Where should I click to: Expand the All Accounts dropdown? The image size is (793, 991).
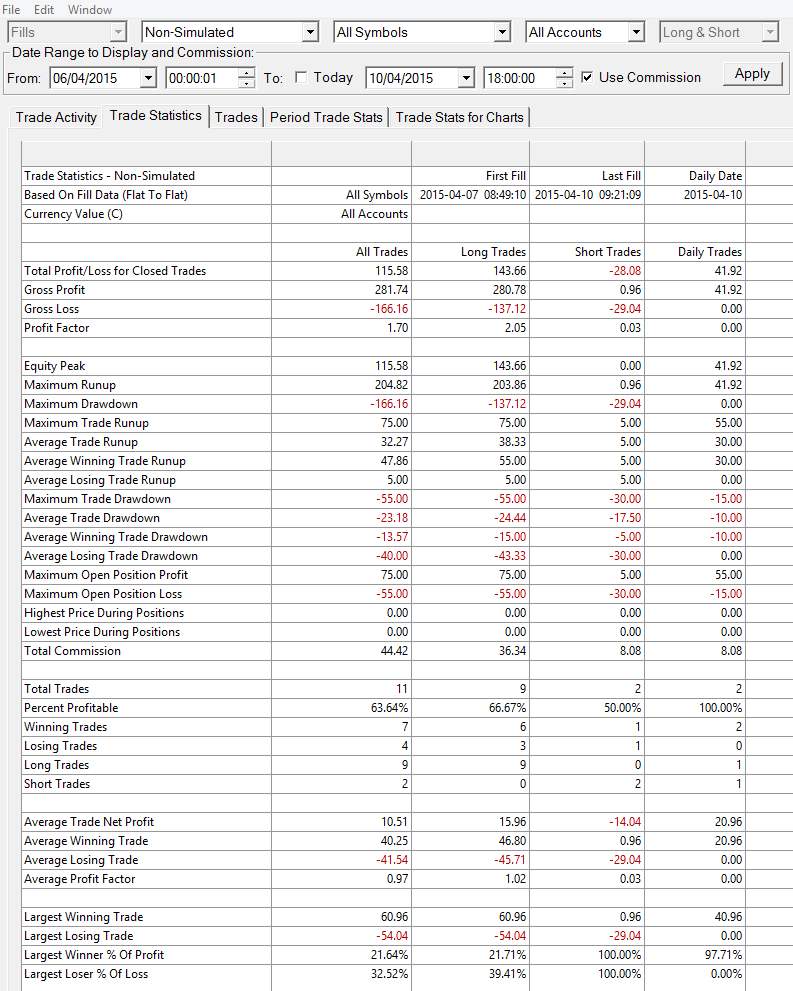point(636,32)
